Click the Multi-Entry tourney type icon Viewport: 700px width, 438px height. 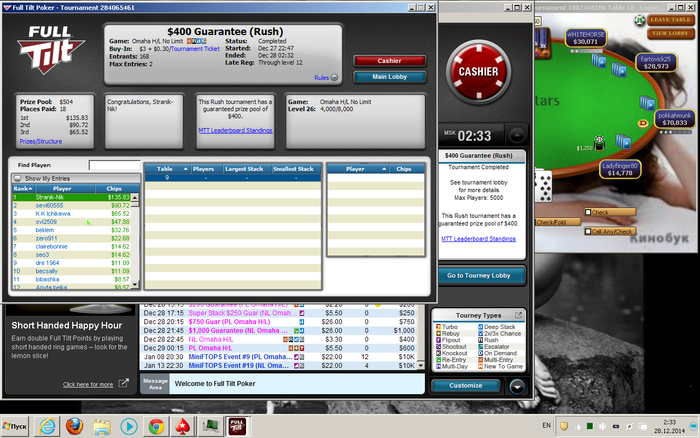[480, 360]
